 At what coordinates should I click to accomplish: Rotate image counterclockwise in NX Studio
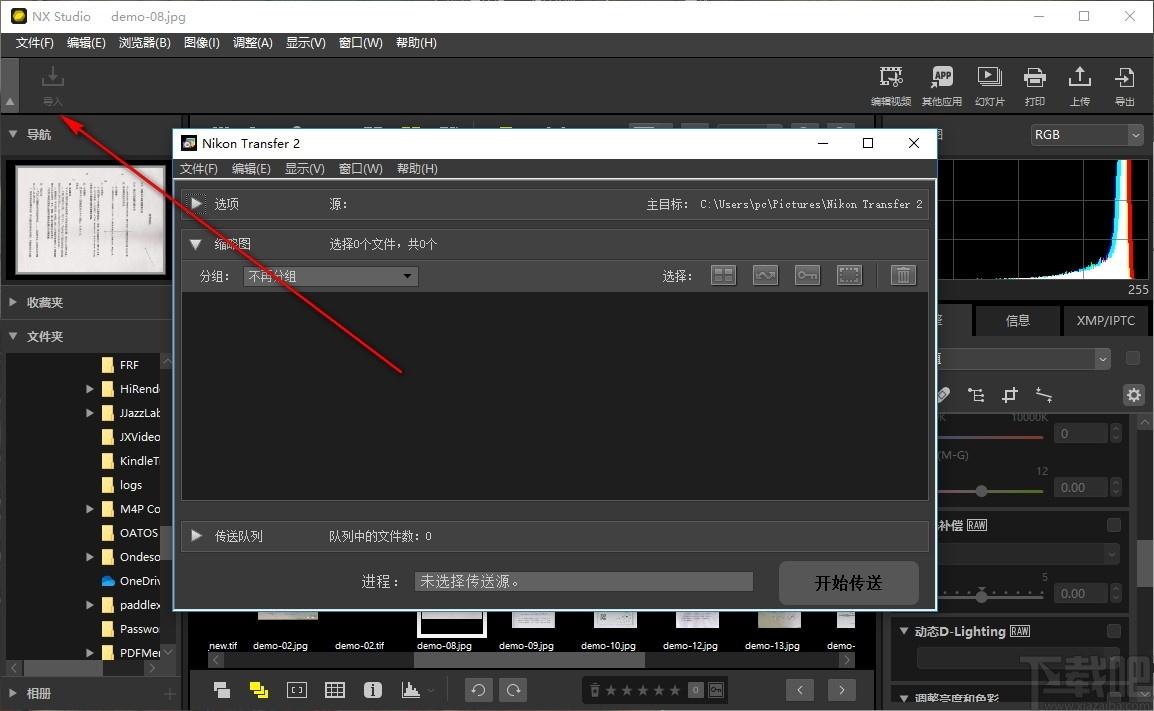coord(478,690)
